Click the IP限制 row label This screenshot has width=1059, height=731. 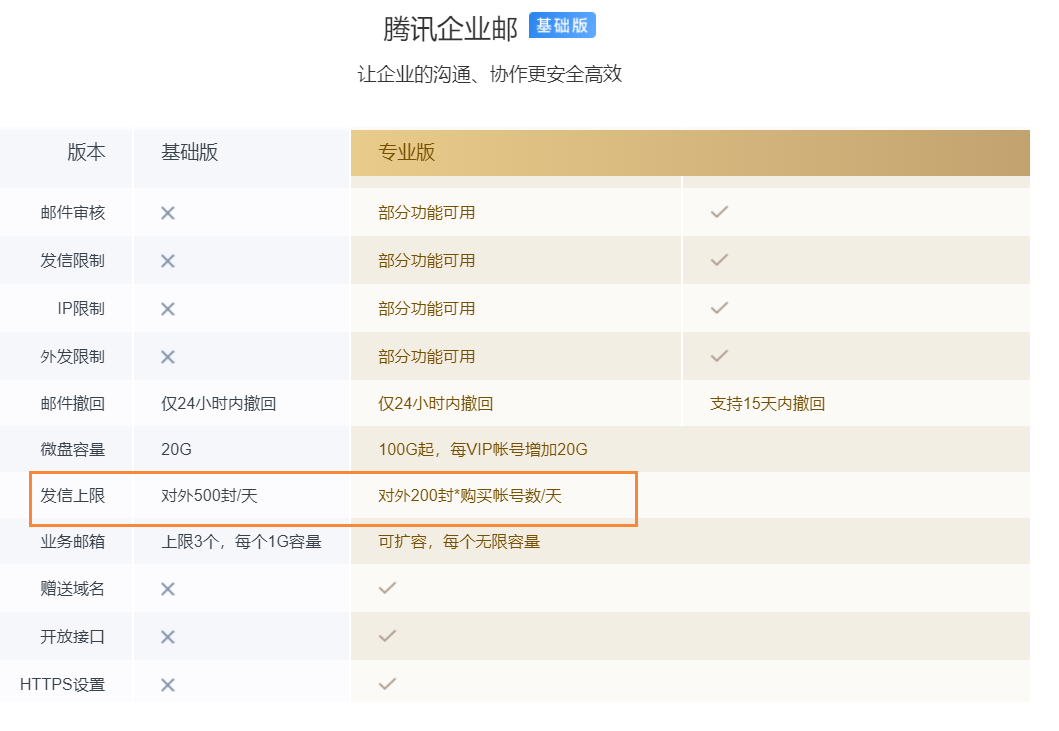pyautogui.click(x=81, y=309)
